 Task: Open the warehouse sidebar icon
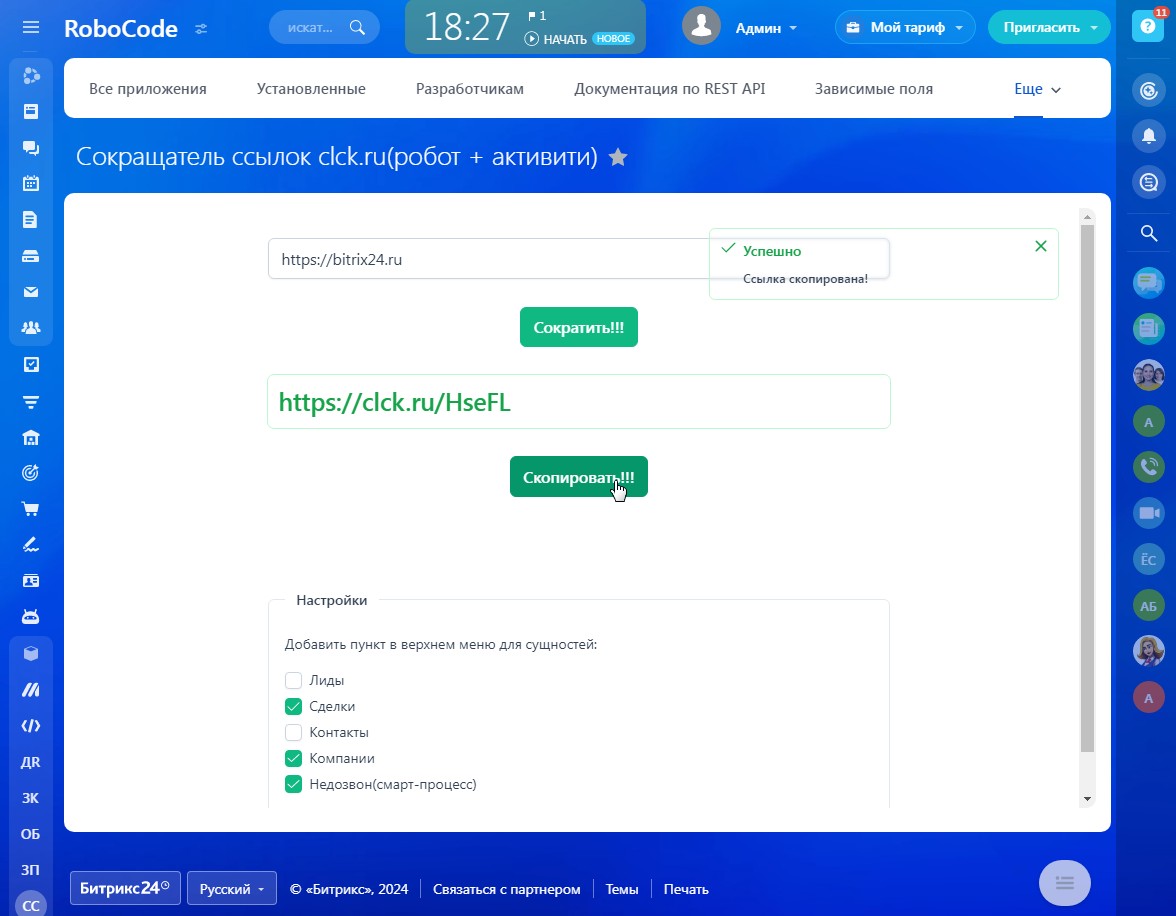click(x=31, y=437)
